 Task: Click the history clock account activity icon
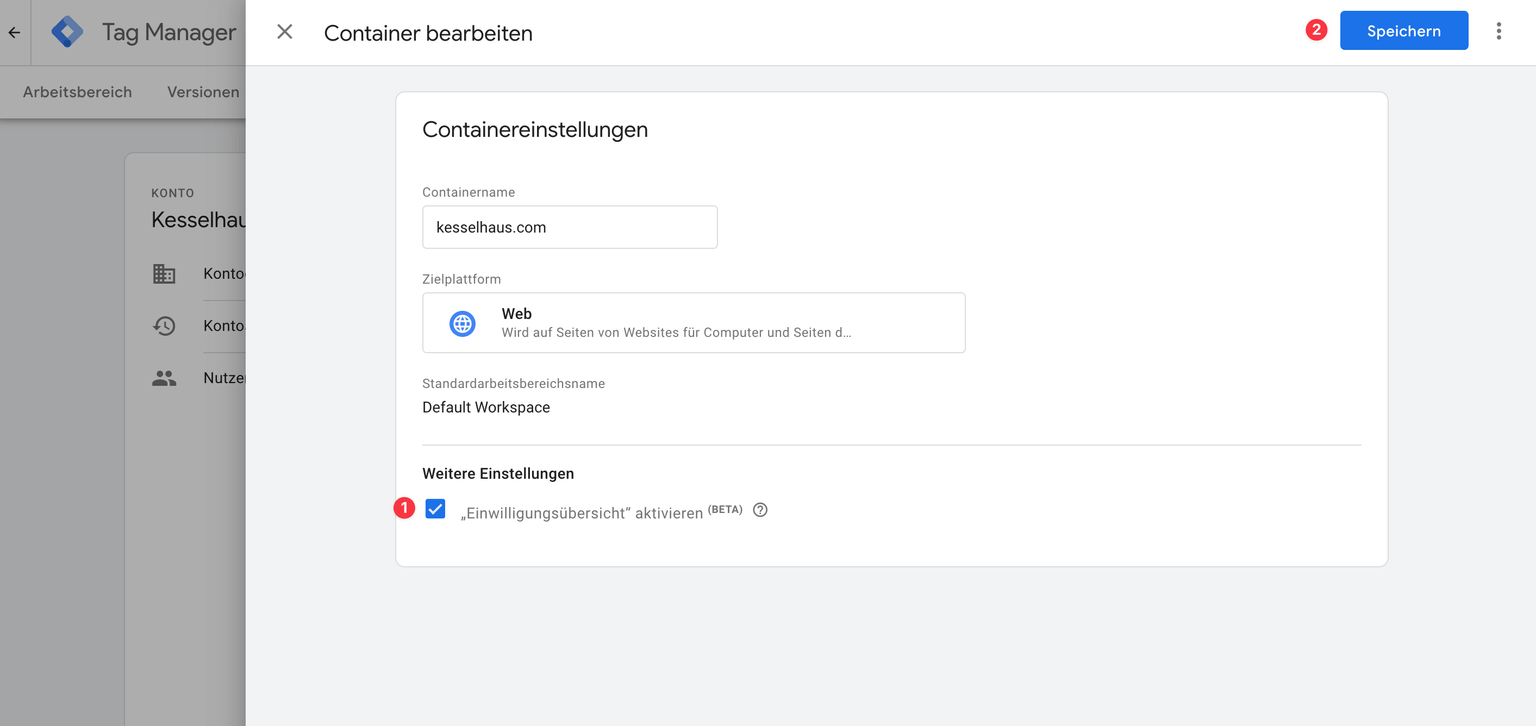[x=164, y=325]
